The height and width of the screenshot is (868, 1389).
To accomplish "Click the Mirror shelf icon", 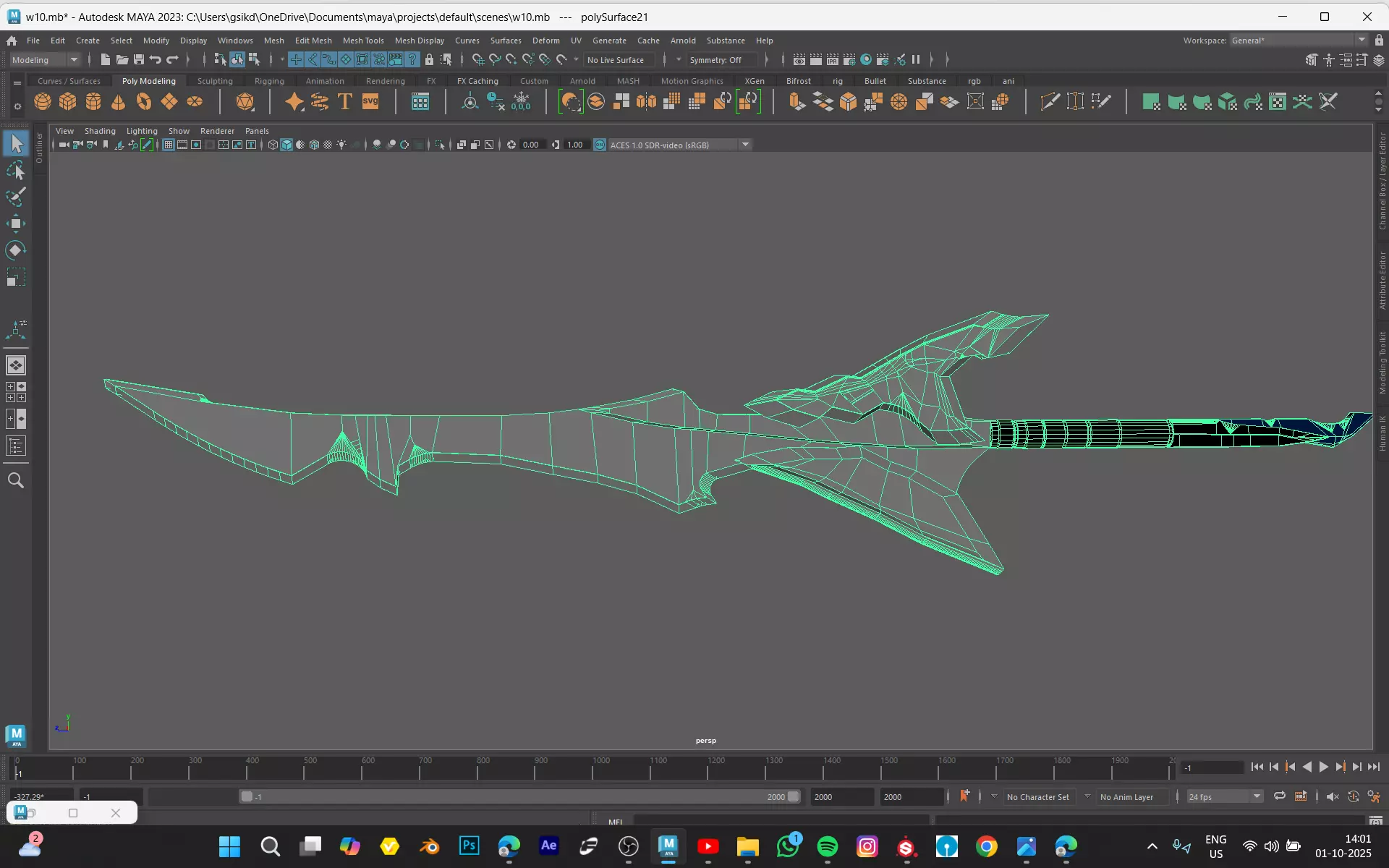I will (647, 102).
